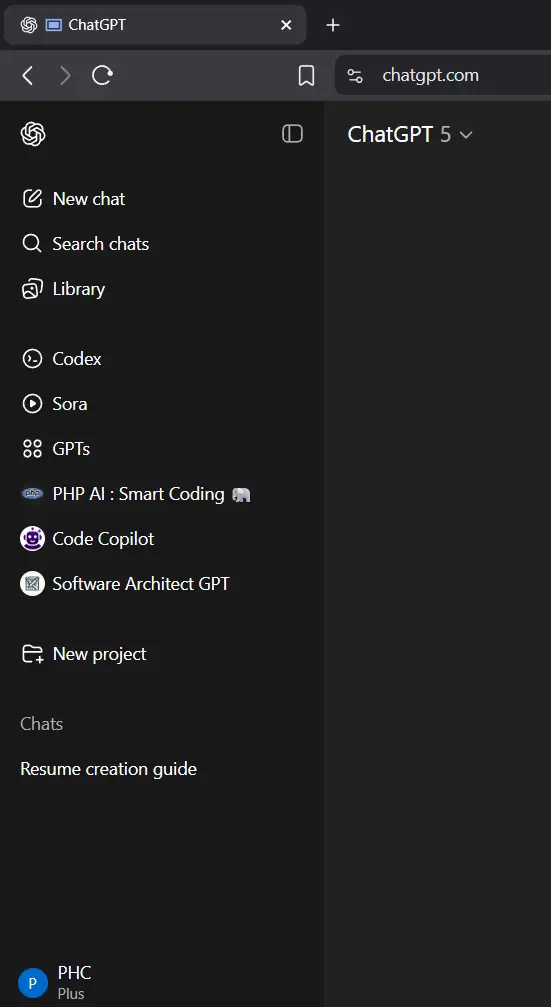This screenshot has width=551, height=1007.
Task: Open Codex from the sidebar
Action: click(162, 358)
